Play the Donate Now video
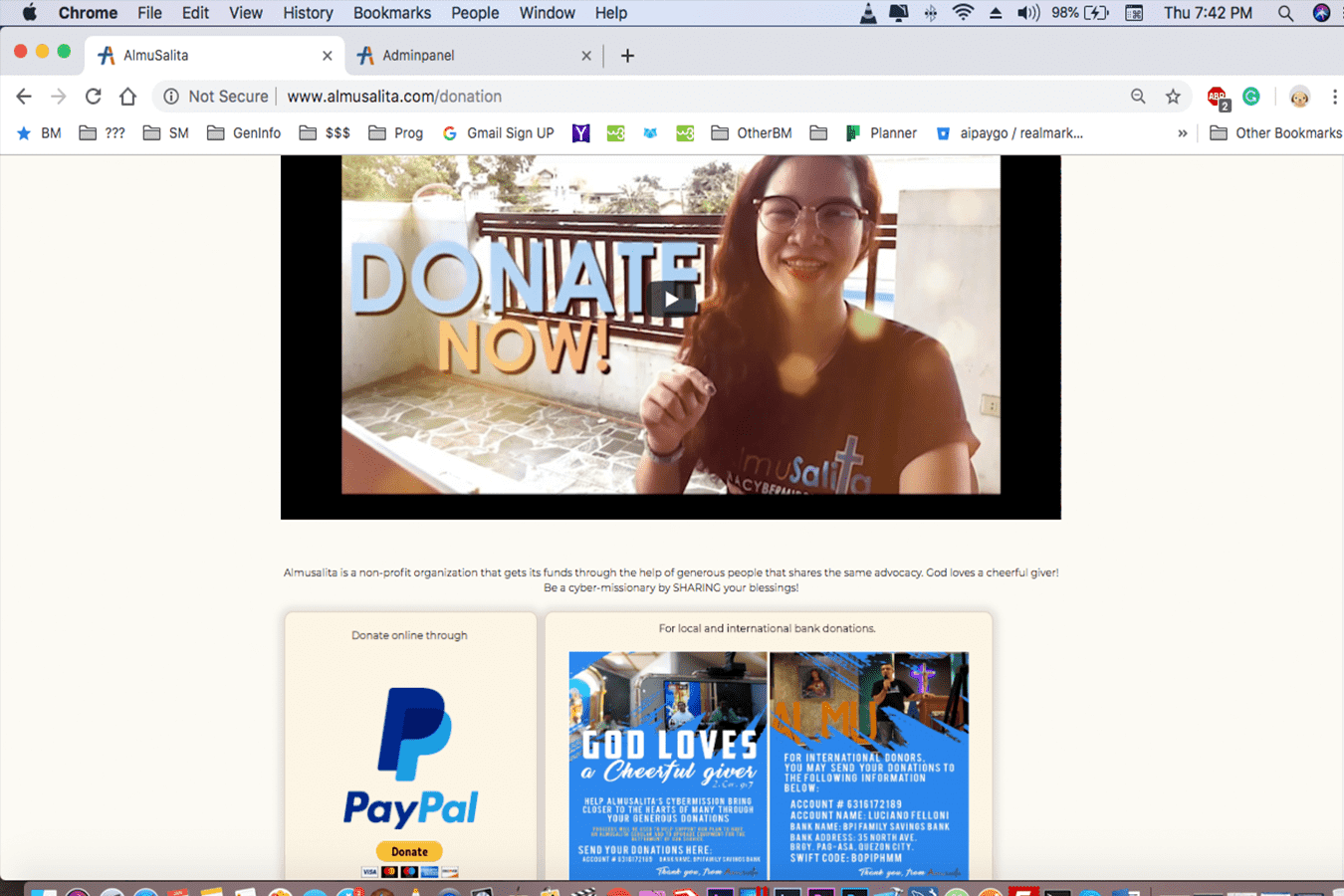The width and height of the screenshot is (1344, 896). (x=671, y=299)
